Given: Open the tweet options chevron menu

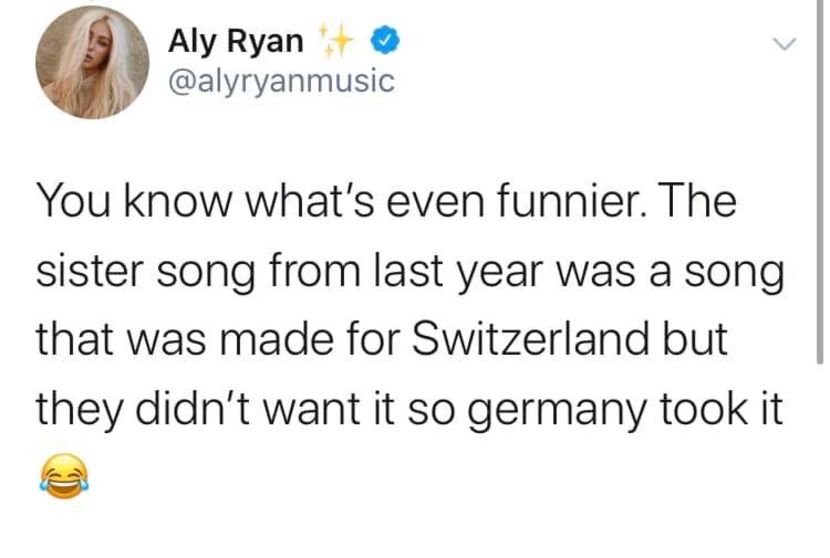Looking at the screenshot, I should pos(787,44).
